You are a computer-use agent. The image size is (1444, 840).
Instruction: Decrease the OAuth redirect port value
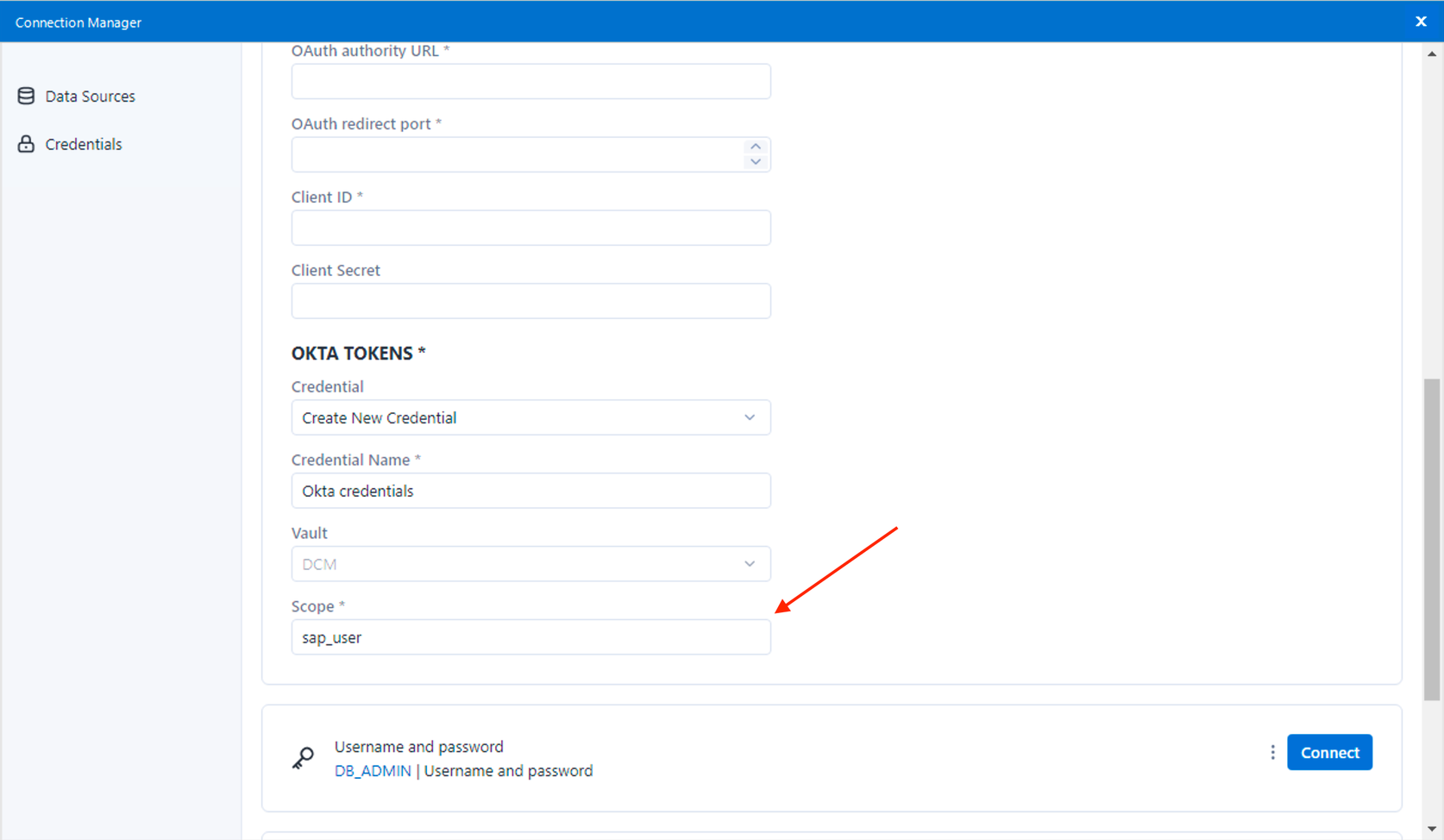click(756, 162)
